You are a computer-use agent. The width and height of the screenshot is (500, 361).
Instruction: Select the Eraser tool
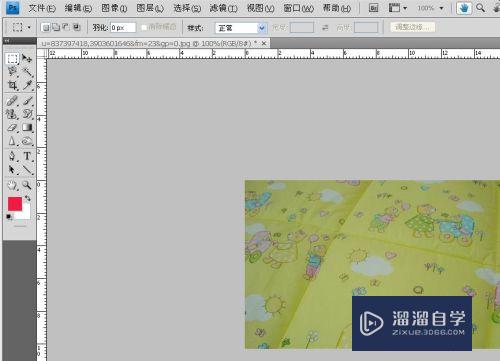[12, 128]
